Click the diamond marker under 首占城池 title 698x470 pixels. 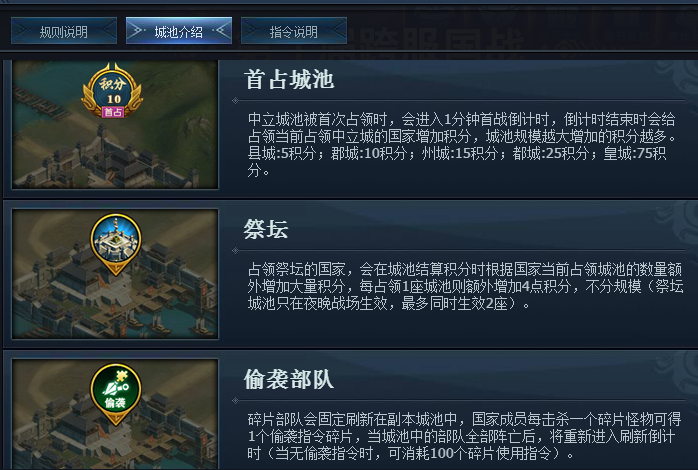click(x=235, y=101)
